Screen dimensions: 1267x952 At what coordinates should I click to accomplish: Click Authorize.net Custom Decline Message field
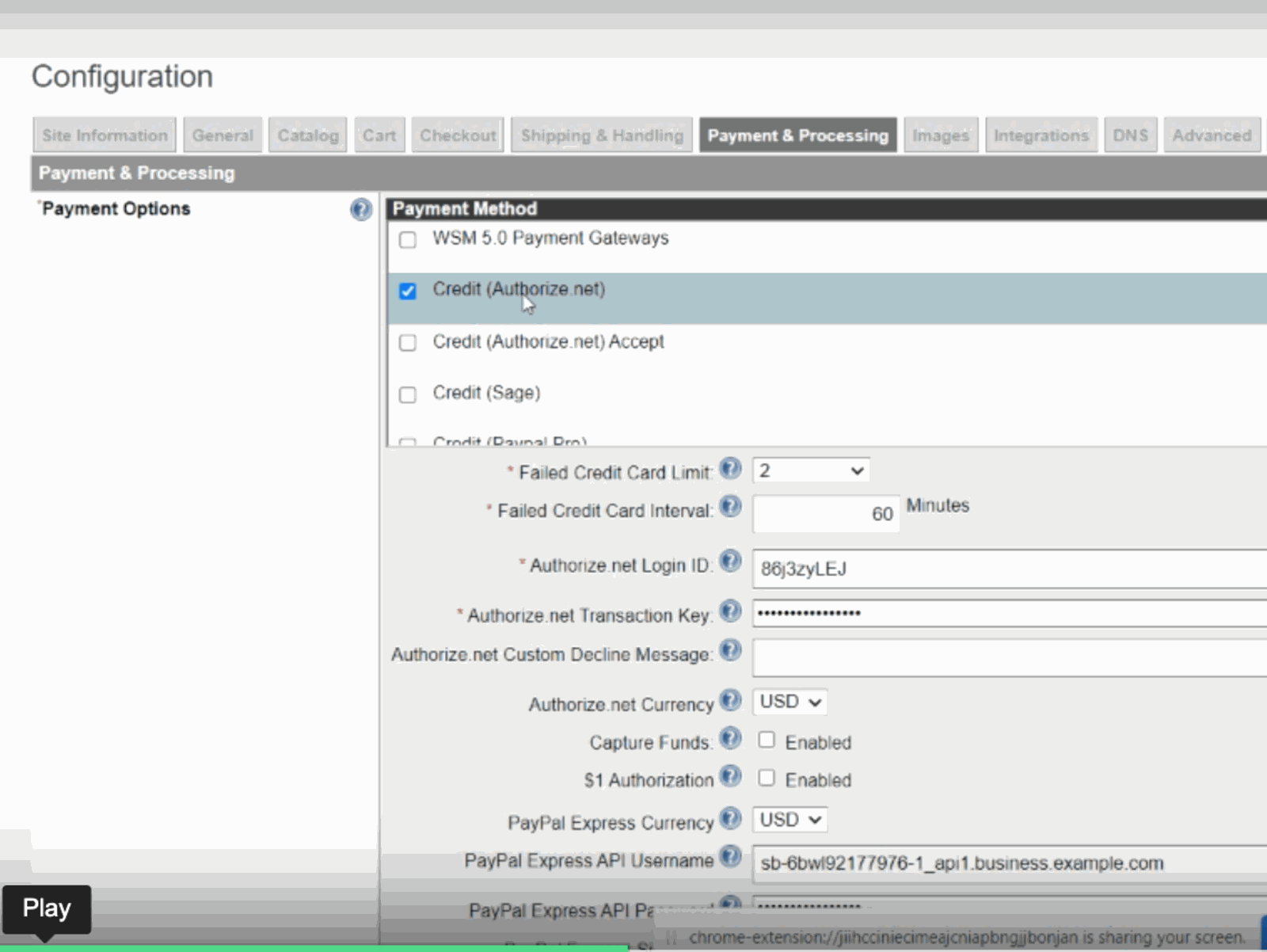click(1010, 657)
